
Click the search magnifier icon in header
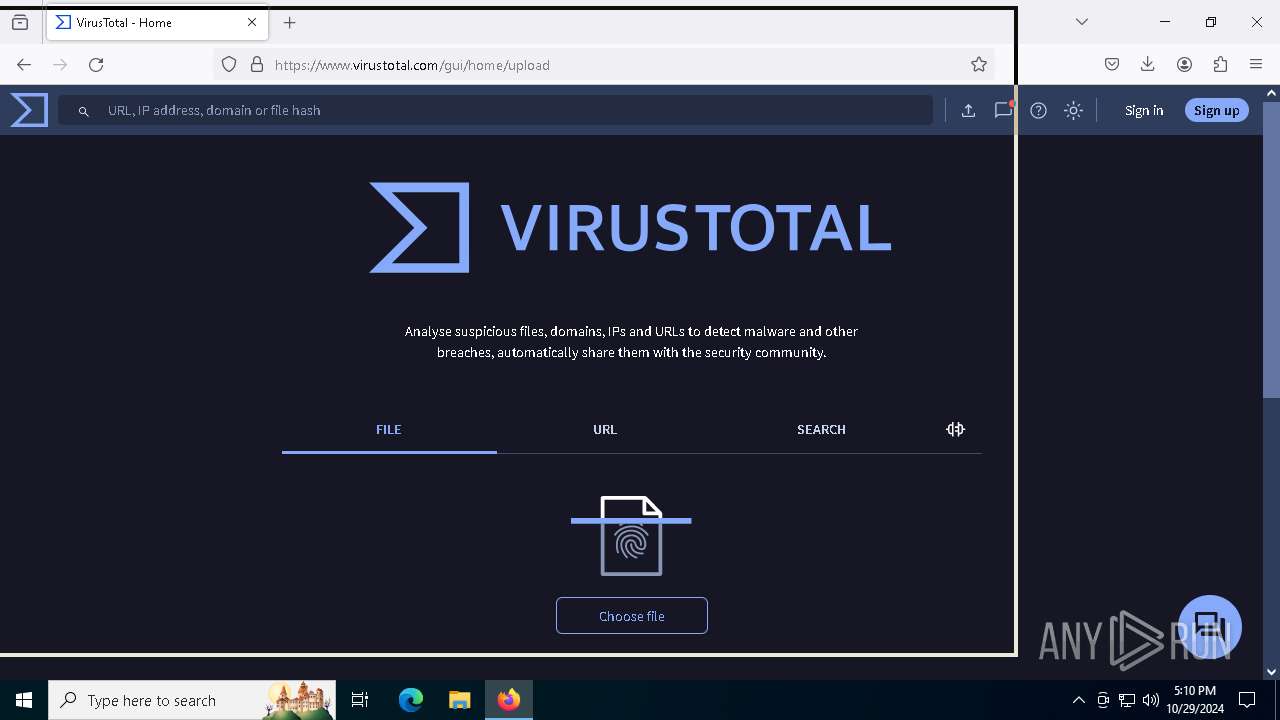[84, 111]
